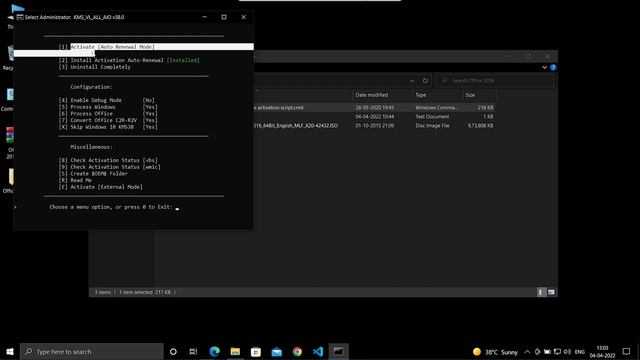Click the Create $OEM$ Folder line

click(x=93, y=173)
